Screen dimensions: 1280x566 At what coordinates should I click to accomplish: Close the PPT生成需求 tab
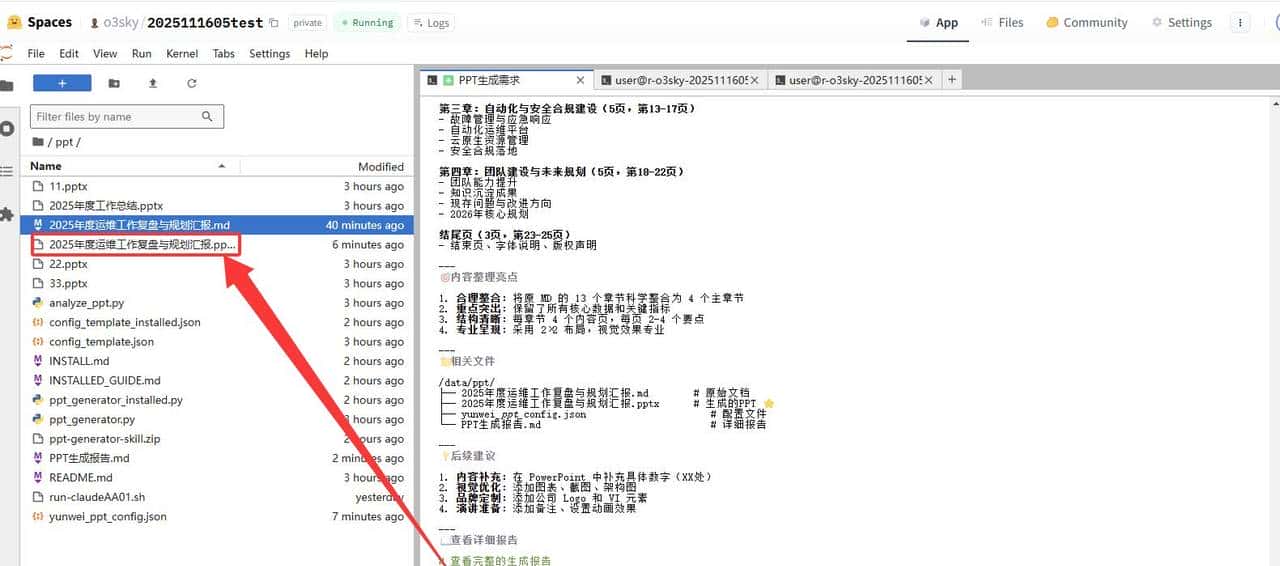[580, 80]
